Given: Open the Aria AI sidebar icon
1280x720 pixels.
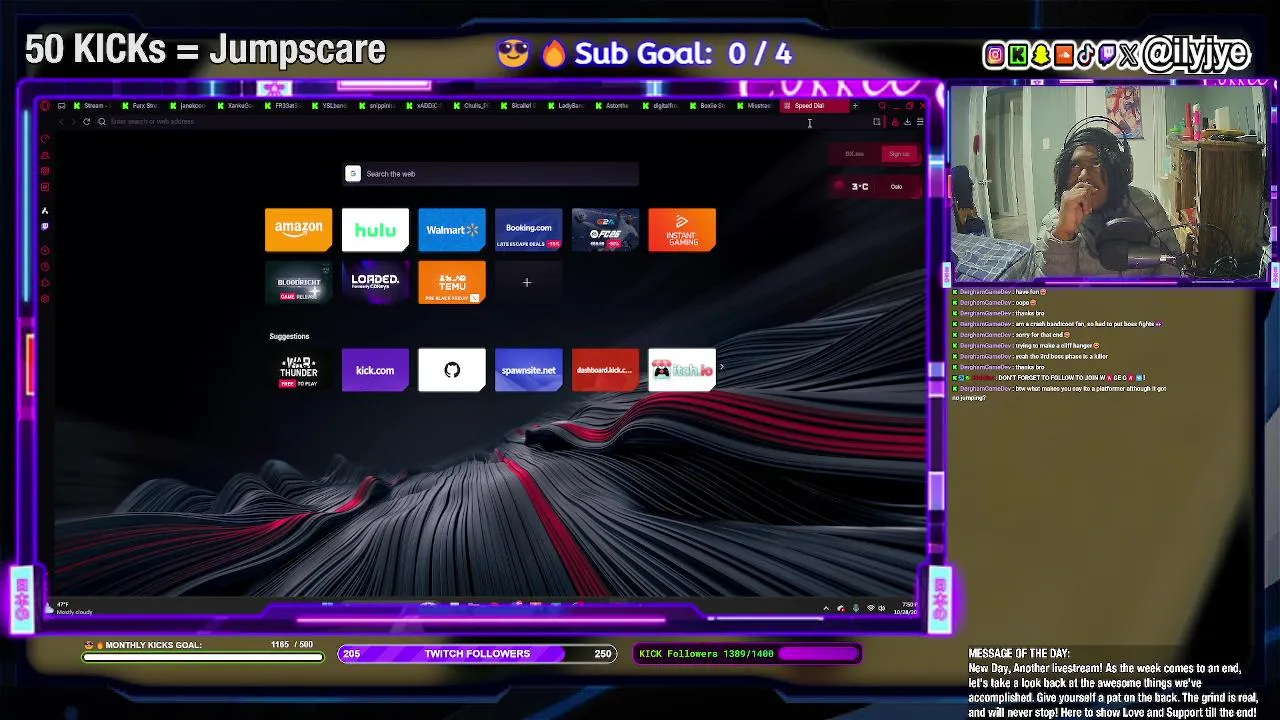Looking at the screenshot, I should click(x=45, y=210).
